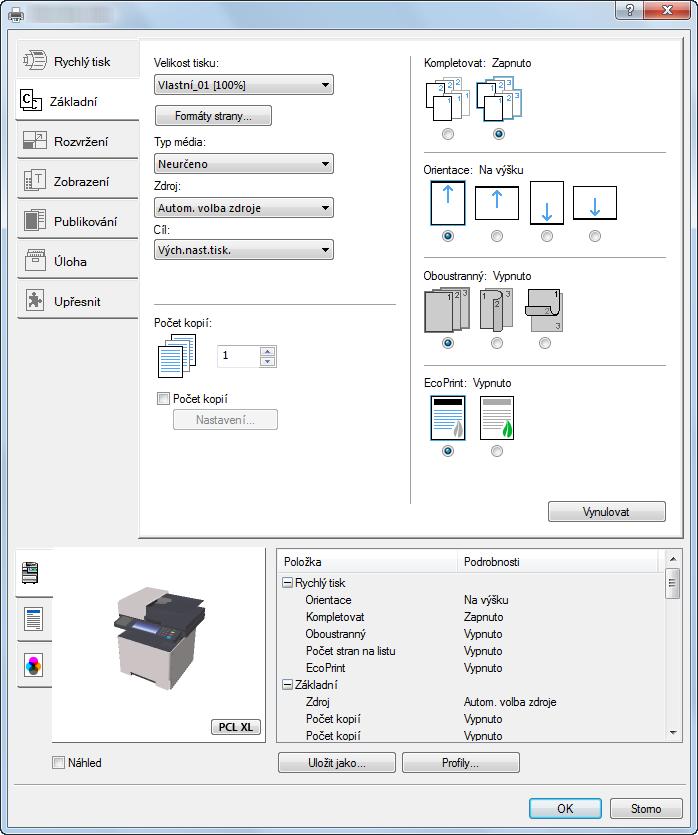Show the color settings view icon
This screenshot has width=698, height=835.
[34, 666]
